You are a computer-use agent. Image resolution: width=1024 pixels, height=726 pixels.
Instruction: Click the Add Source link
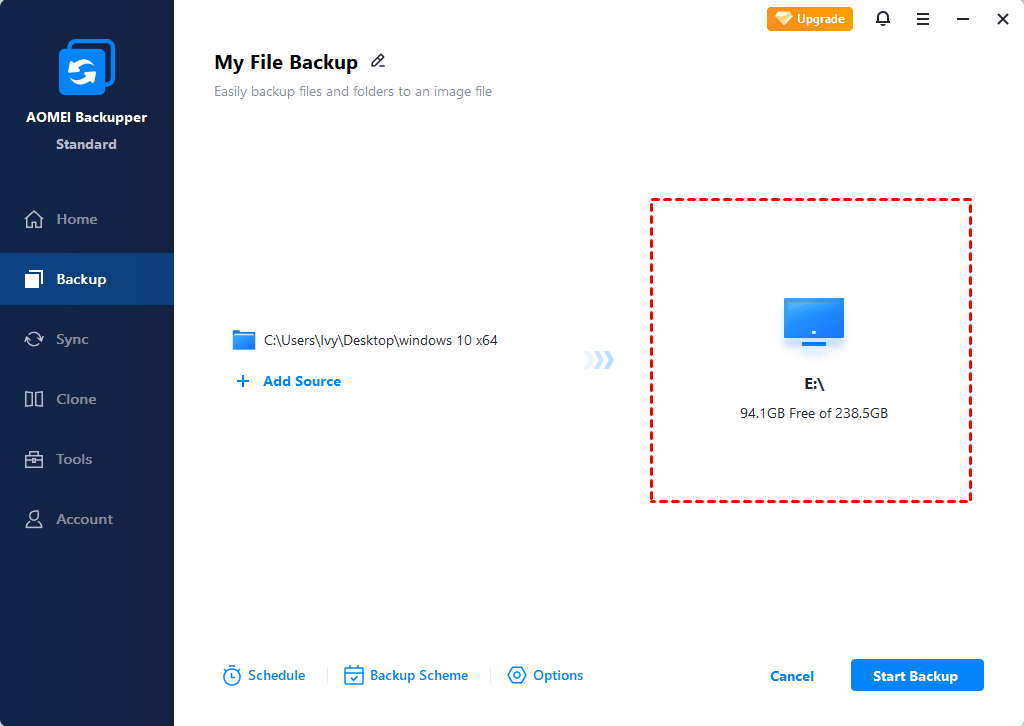(302, 381)
